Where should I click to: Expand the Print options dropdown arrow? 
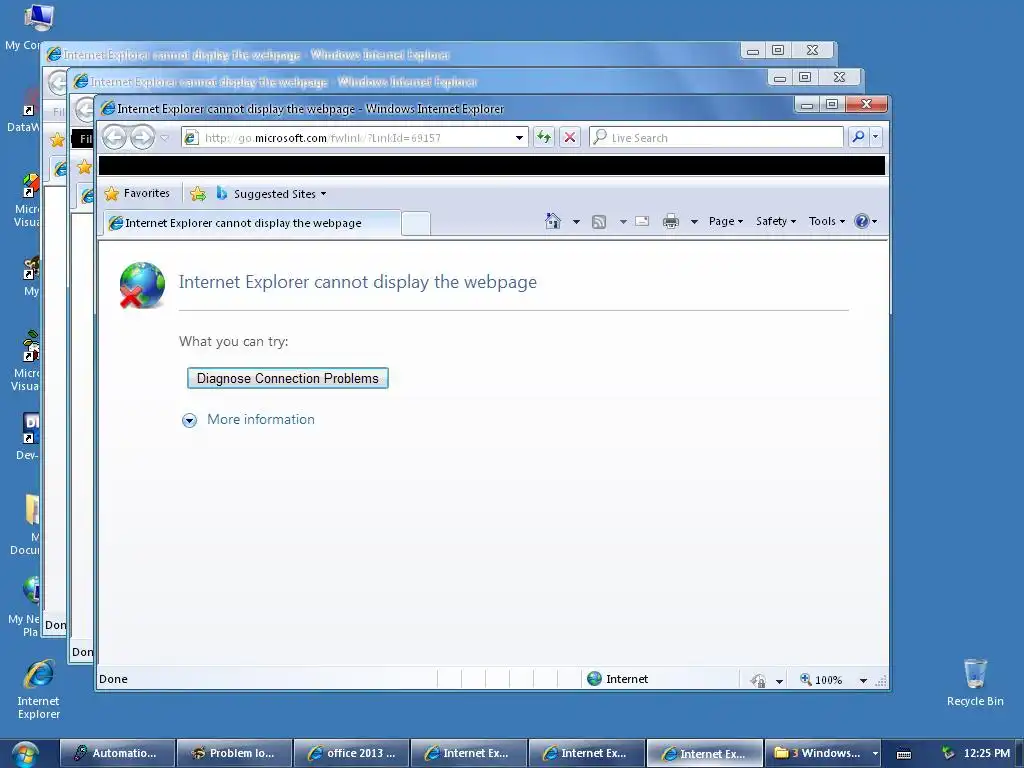point(694,221)
